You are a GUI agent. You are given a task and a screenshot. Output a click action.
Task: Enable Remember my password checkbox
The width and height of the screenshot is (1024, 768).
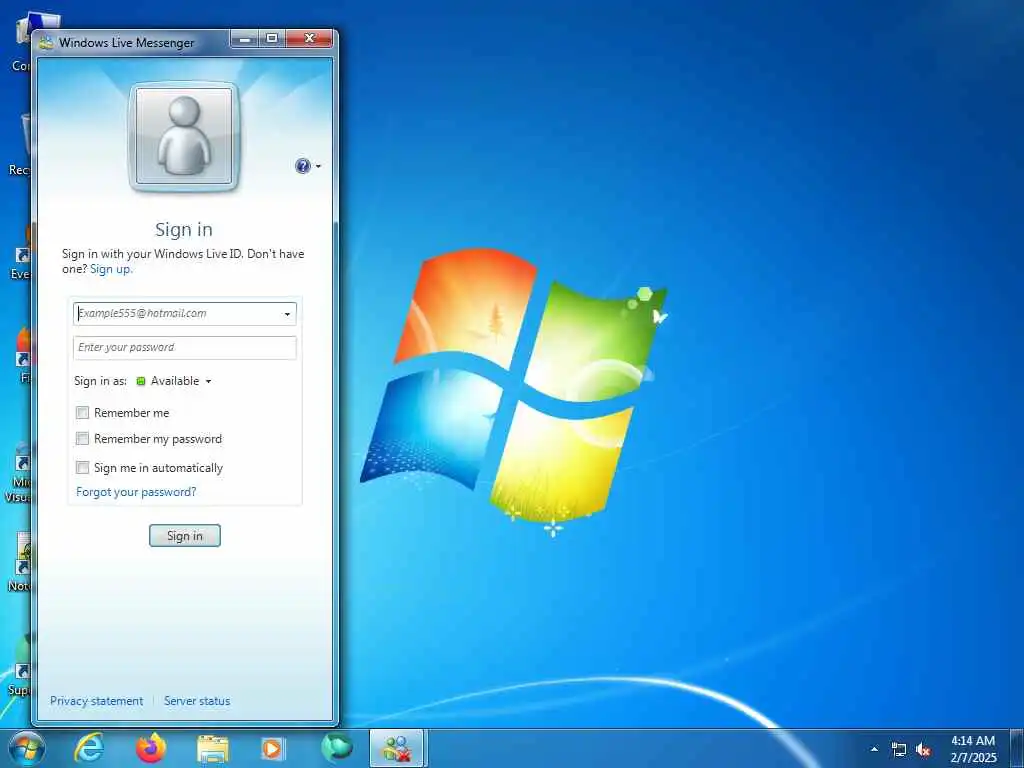coord(82,438)
